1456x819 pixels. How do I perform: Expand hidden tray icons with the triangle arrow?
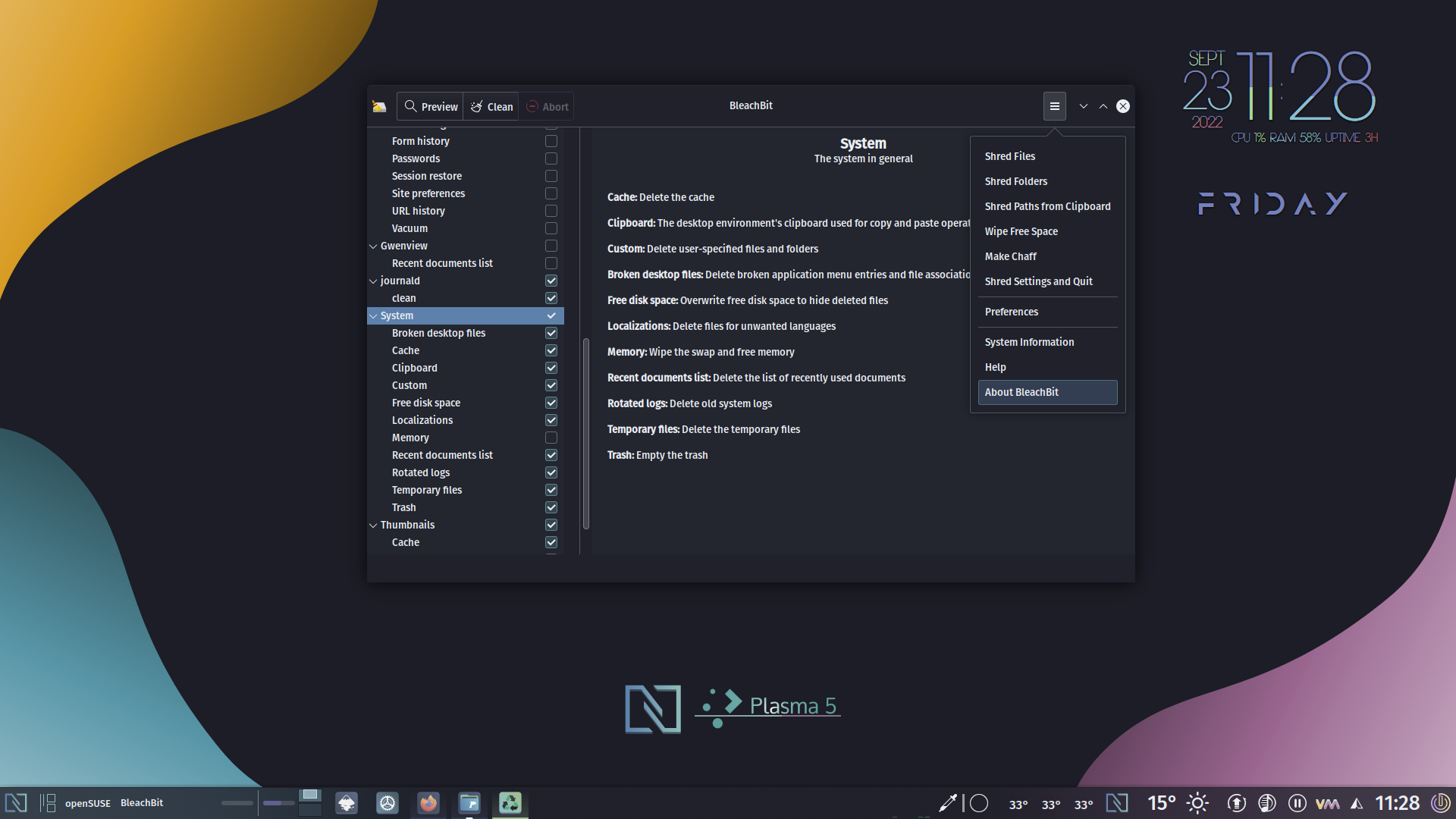pyautogui.click(x=1357, y=804)
